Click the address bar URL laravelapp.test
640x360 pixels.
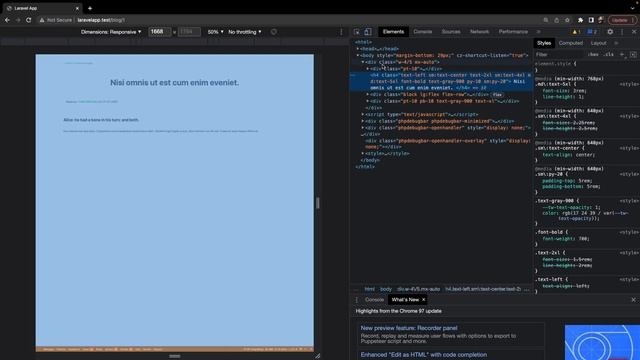[x=101, y=20]
